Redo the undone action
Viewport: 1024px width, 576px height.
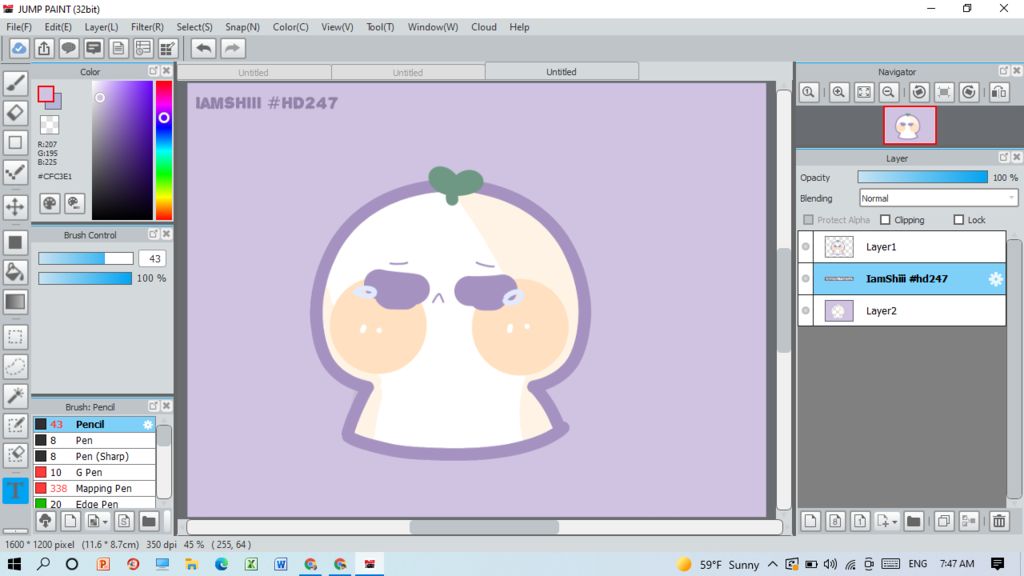coord(232,48)
